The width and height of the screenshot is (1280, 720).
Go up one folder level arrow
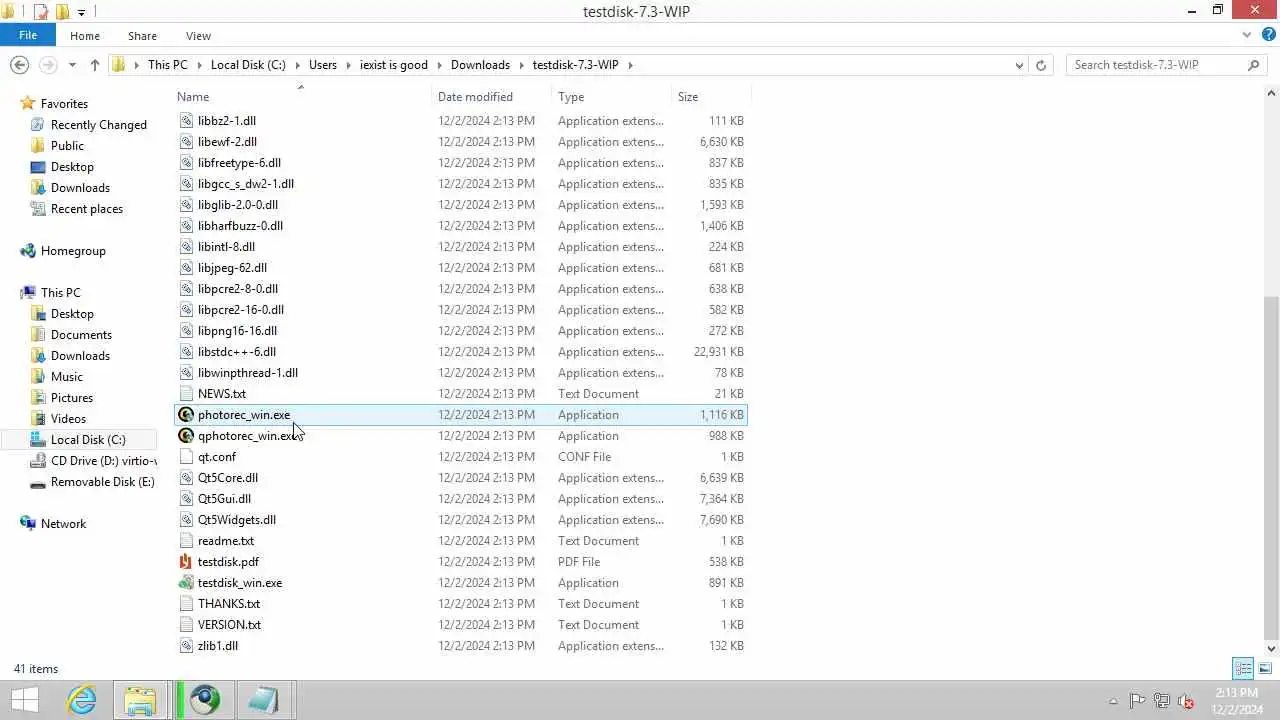click(x=95, y=65)
